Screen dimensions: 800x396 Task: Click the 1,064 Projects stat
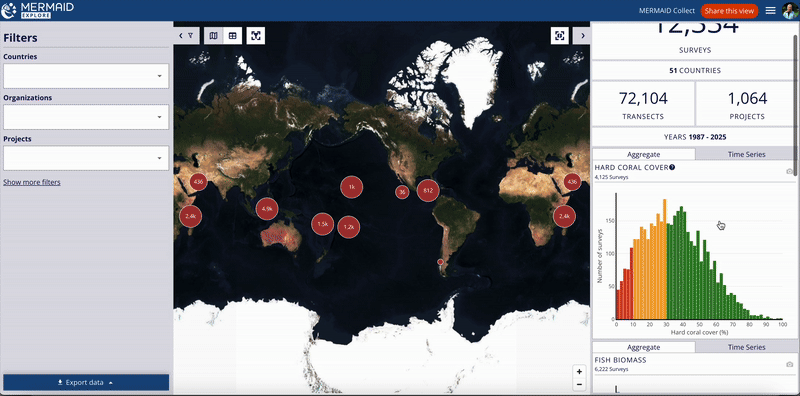(746, 104)
